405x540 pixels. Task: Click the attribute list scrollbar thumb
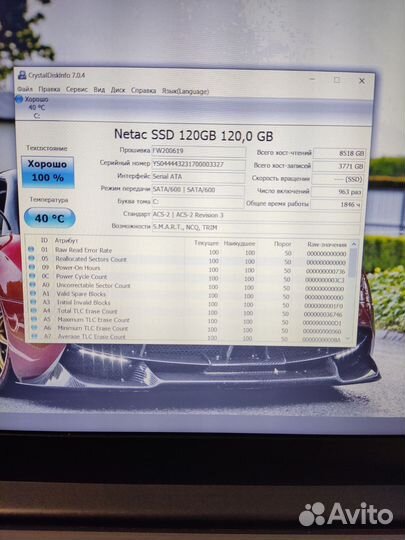353,262
